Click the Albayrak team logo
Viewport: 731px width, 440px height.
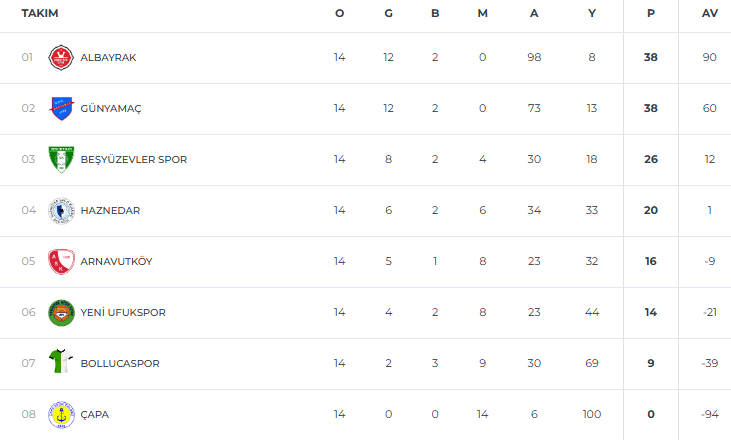(61, 58)
